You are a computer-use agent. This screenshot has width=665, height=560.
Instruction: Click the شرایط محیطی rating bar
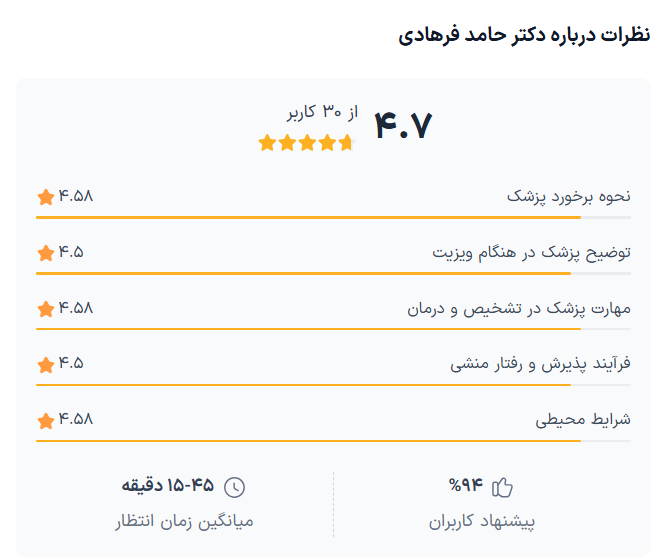[333, 441]
